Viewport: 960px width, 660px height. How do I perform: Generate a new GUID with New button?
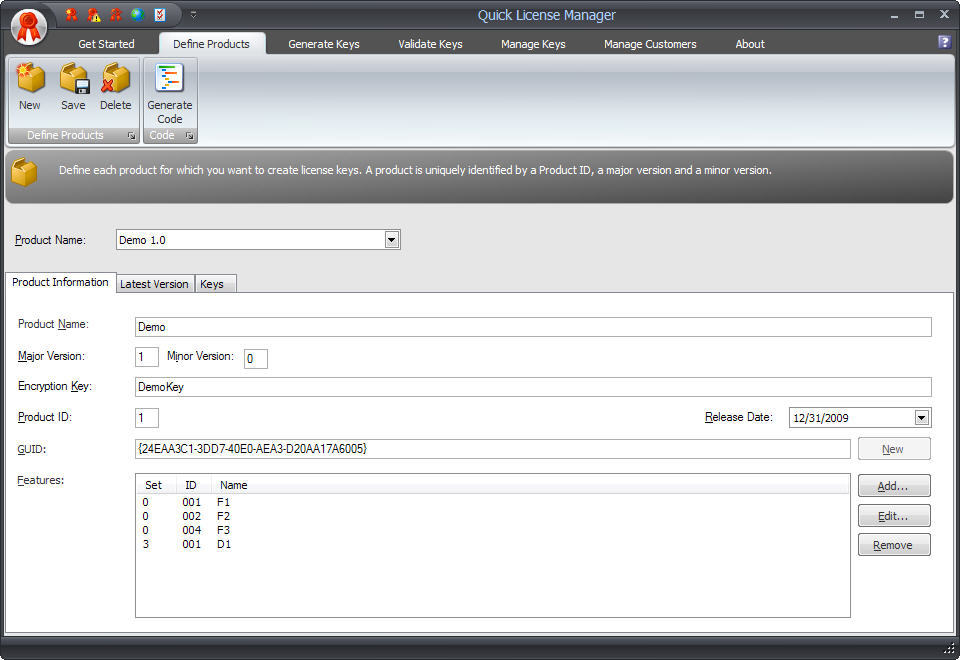894,449
